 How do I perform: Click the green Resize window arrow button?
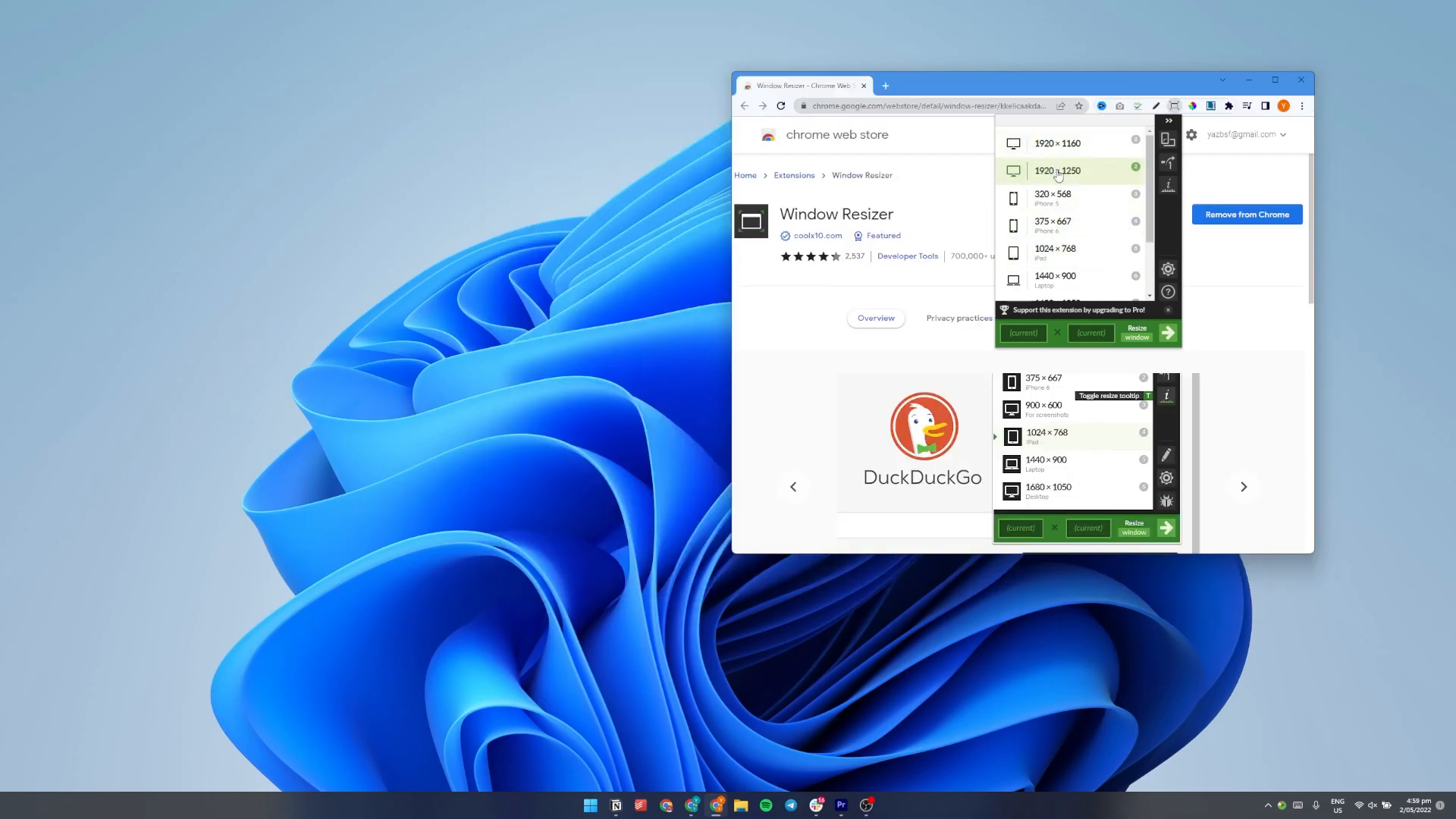click(1167, 333)
